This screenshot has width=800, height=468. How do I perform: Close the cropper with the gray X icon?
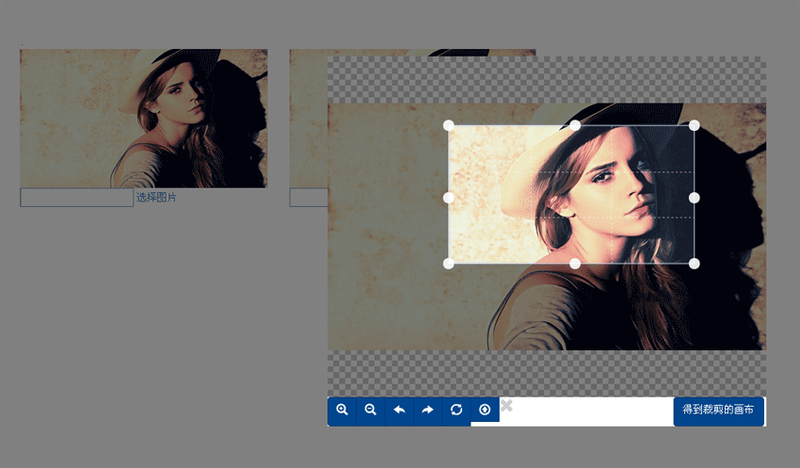coord(507,405)
